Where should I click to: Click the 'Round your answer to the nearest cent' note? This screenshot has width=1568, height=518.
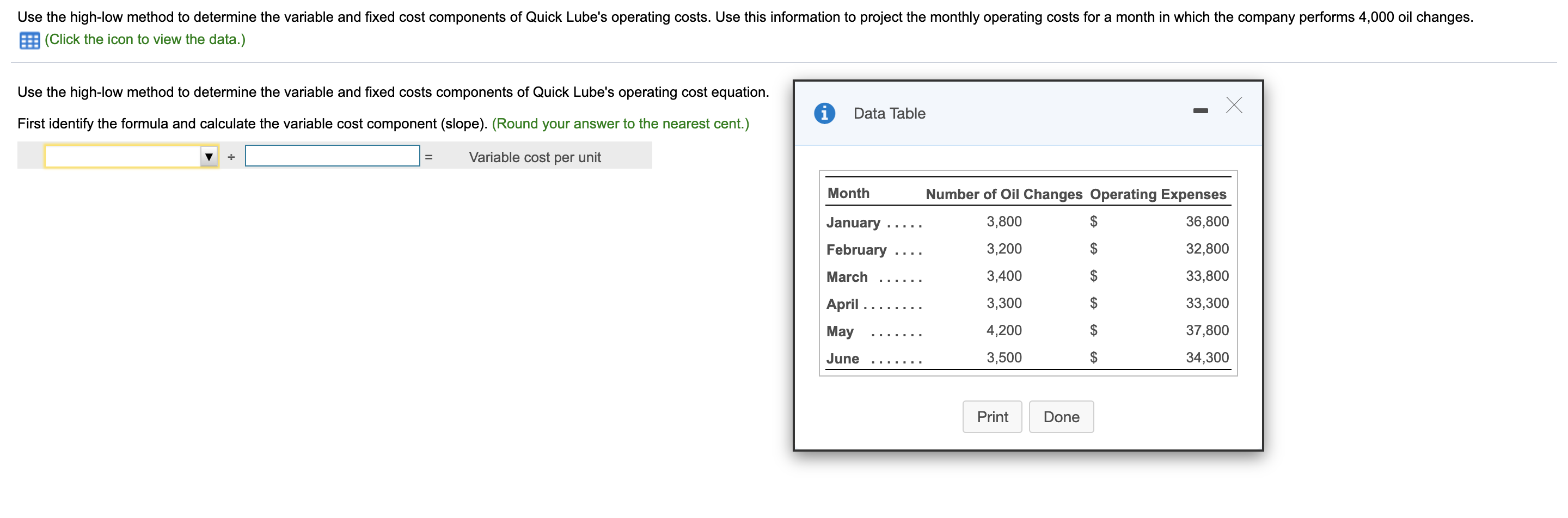620,124
